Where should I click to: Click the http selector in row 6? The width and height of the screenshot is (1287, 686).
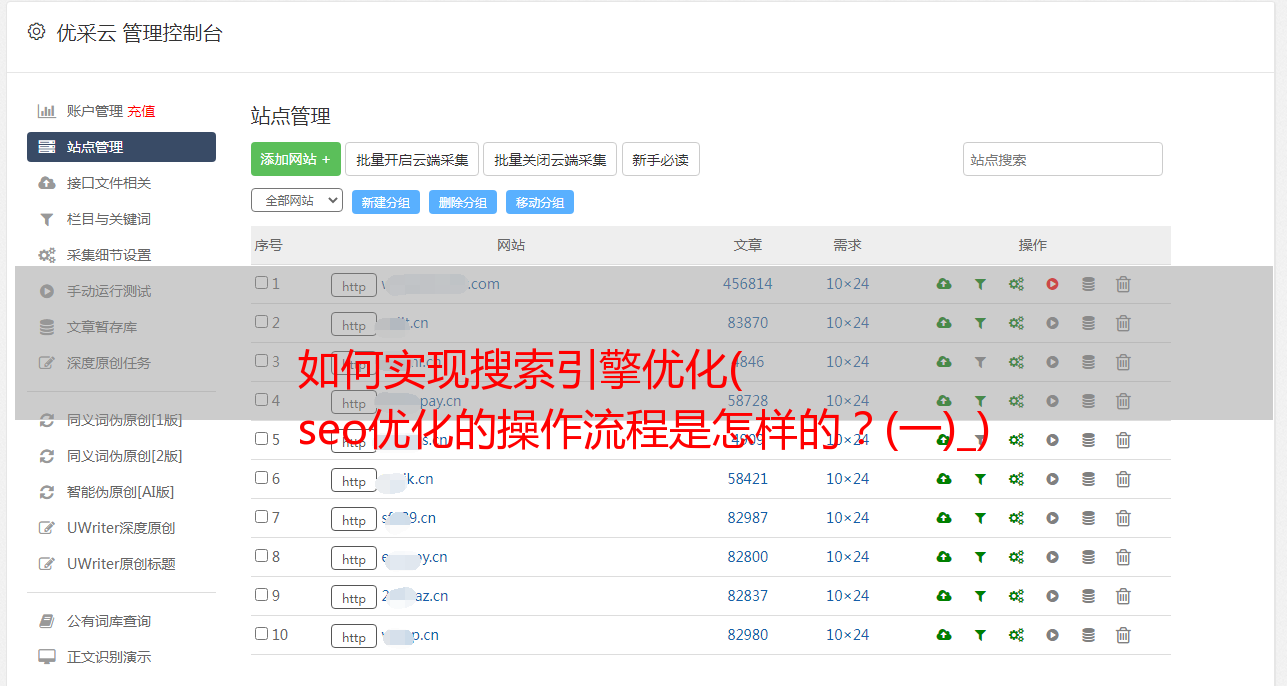click(x=354, y=480)
